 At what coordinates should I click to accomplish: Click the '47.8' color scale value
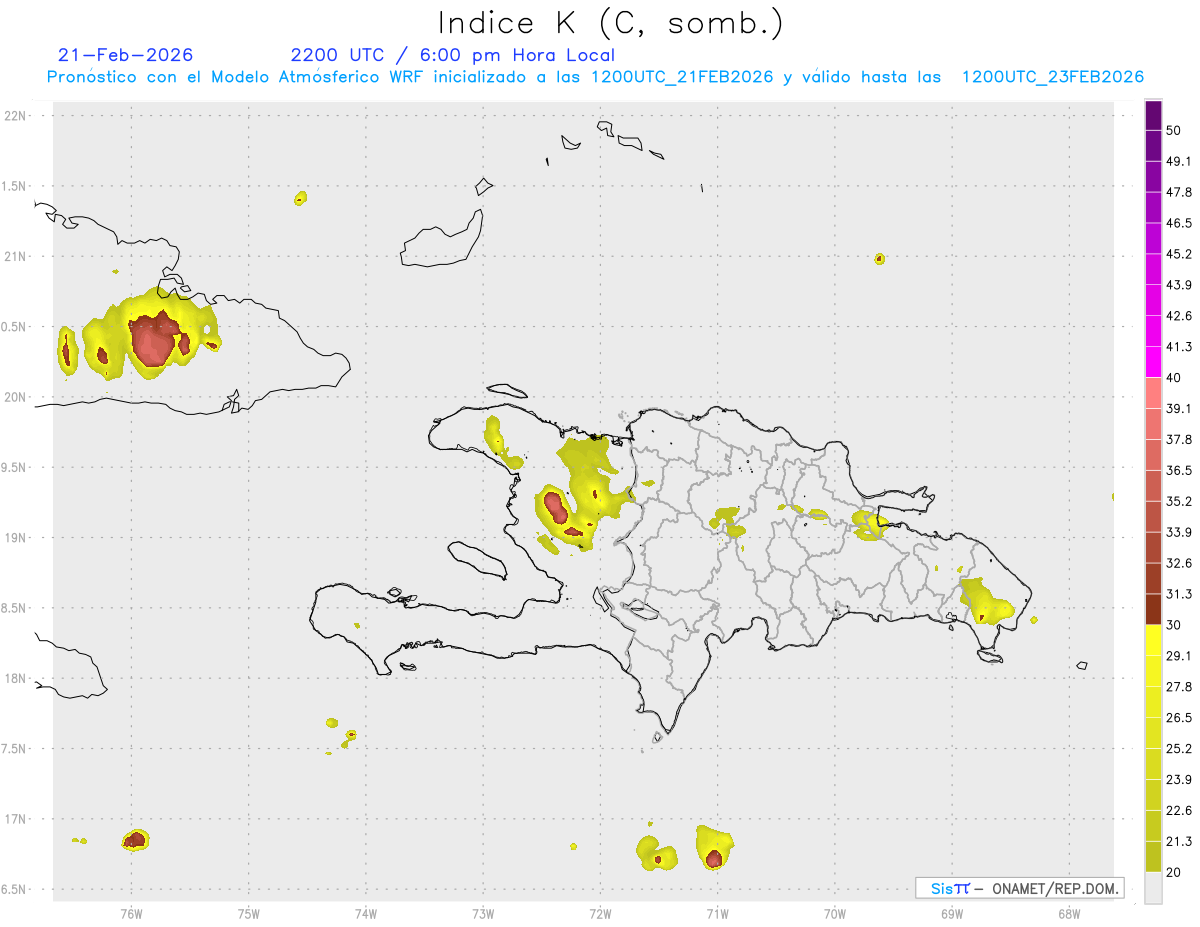coord(1179,192)
